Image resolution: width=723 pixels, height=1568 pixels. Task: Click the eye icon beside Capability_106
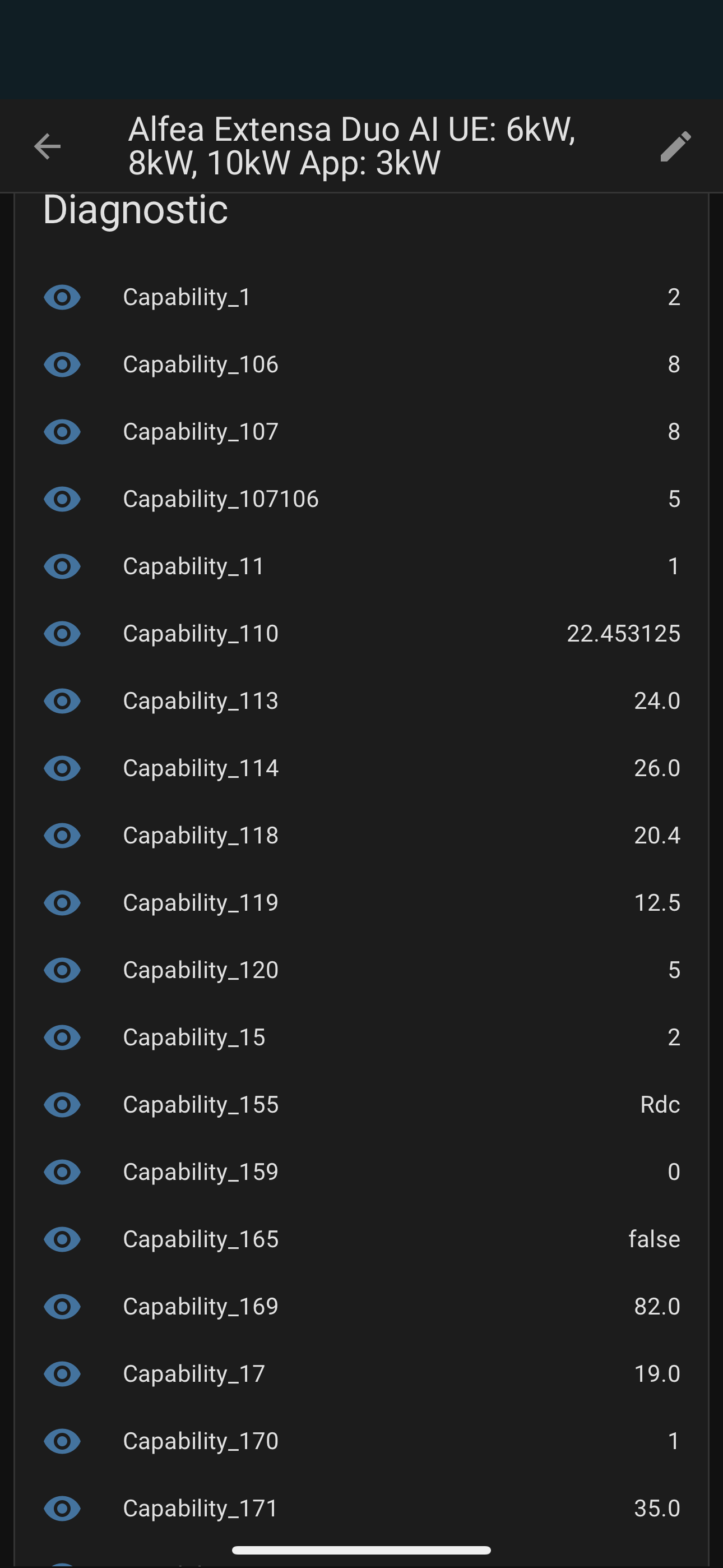[x=62, y=365]
